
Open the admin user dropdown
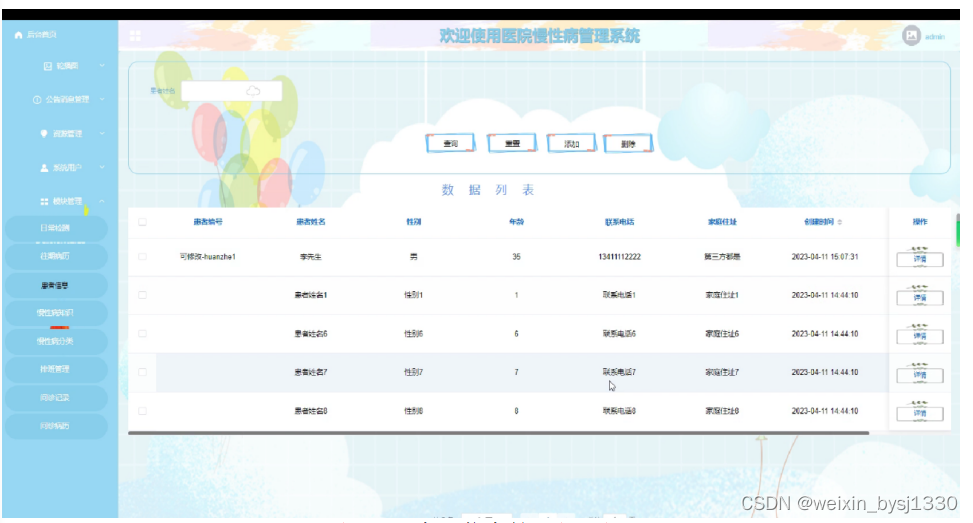coord(935,37)
